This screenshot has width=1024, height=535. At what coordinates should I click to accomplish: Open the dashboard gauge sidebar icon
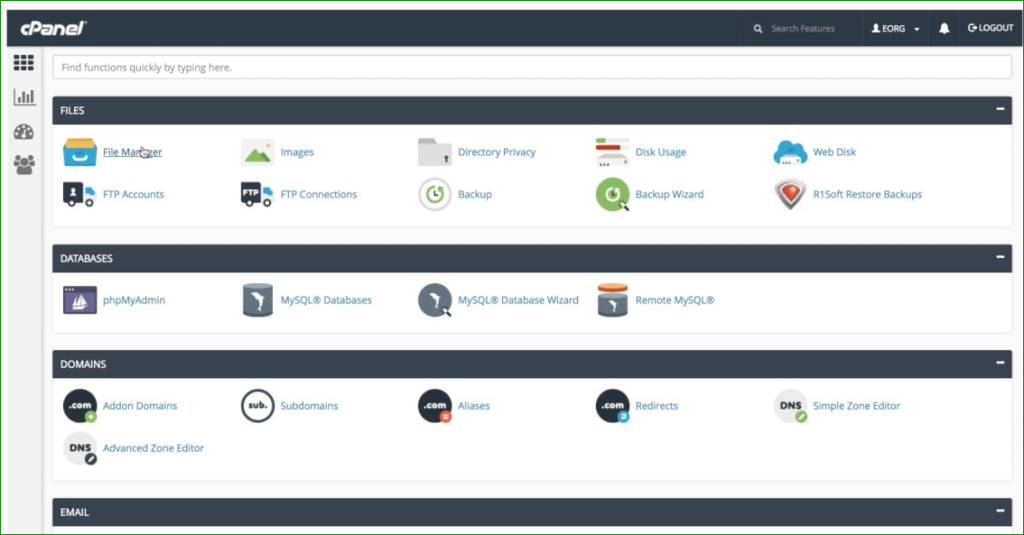(x=24, y=132)
